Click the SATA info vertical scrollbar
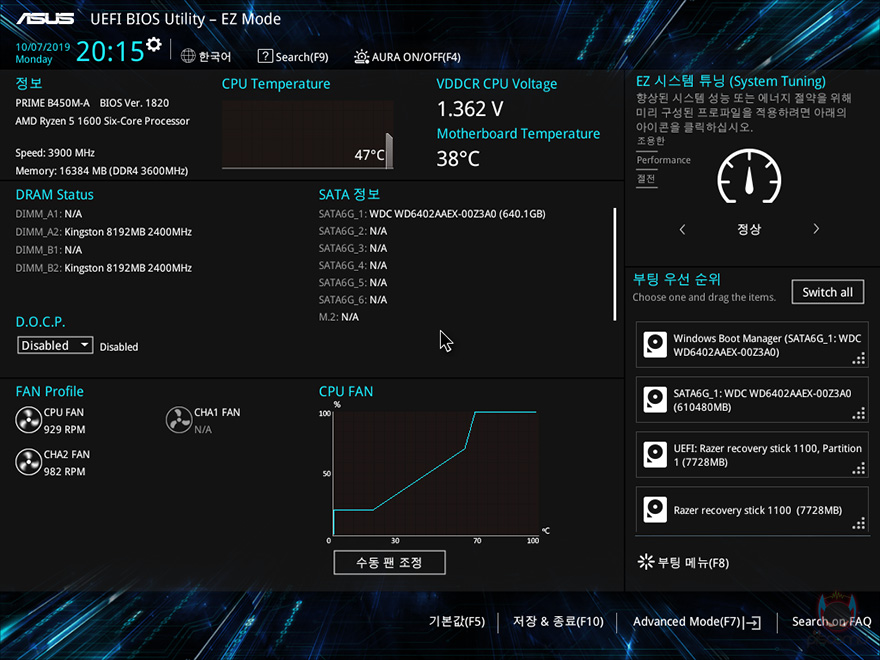This screenshot has width=880, height=660. [x=615, y=264]
